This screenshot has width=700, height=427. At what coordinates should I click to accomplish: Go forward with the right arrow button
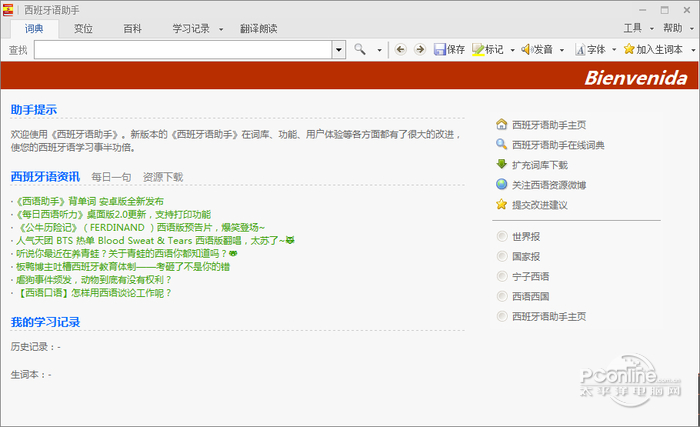(420, 49)
